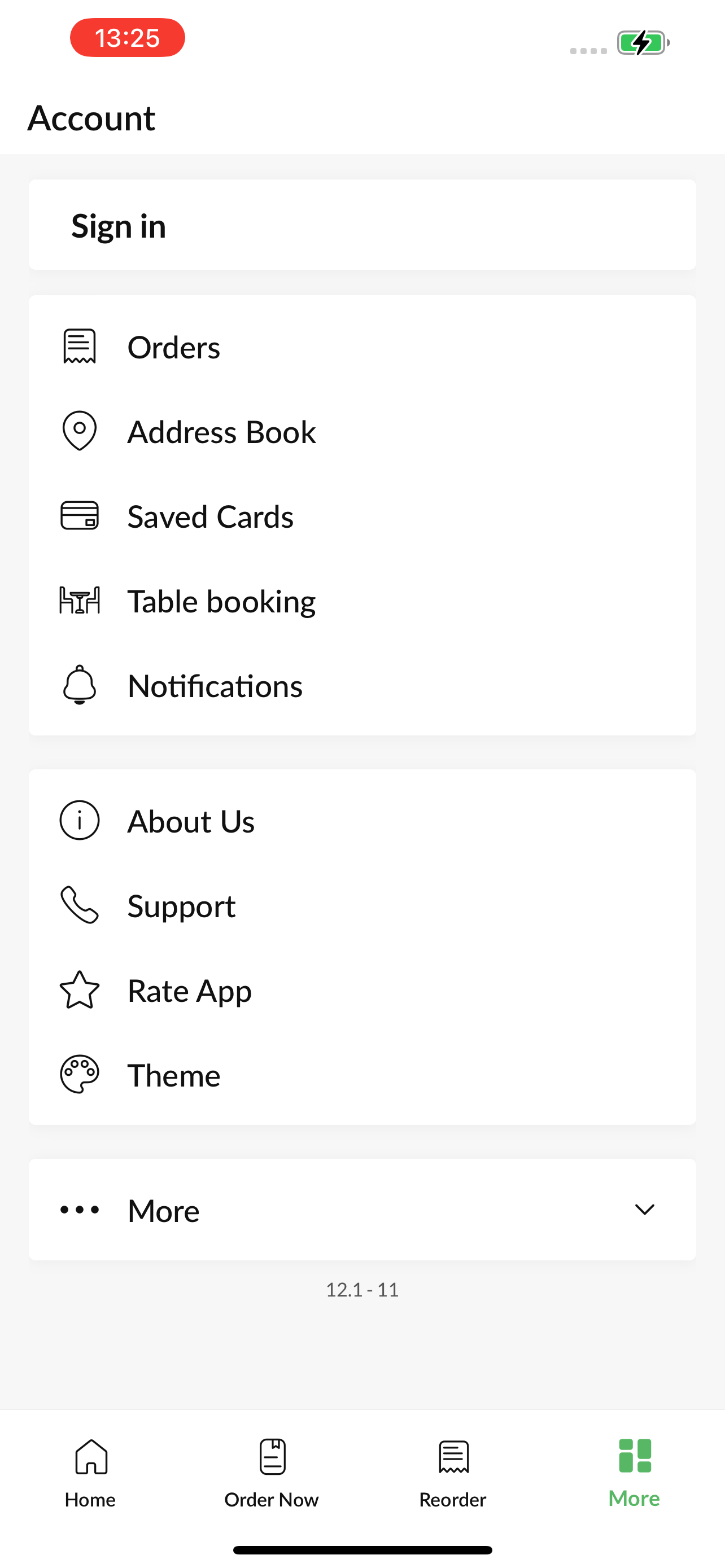Open the Address Book entry

tap(362, 431)
